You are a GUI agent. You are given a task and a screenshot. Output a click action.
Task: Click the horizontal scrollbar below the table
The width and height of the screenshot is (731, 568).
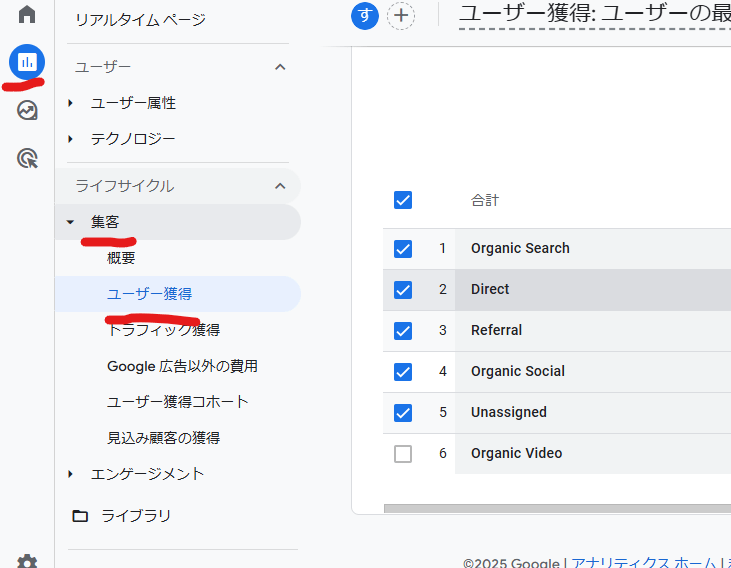[556, 508]
